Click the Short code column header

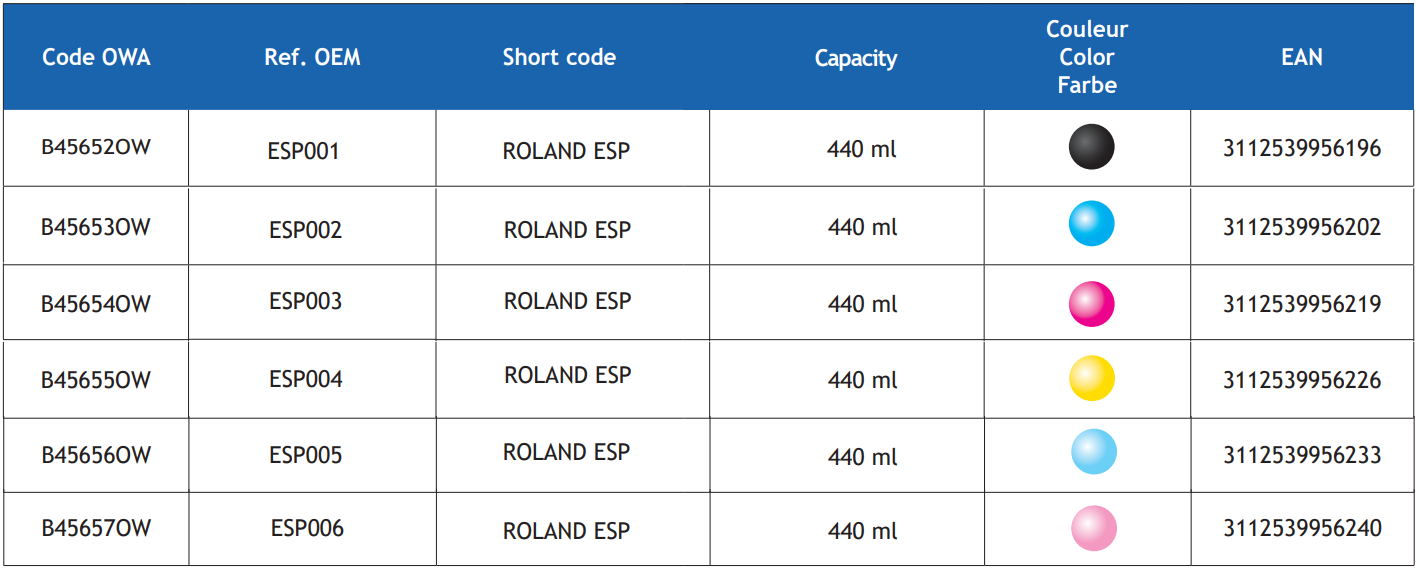tap(559, 57)
